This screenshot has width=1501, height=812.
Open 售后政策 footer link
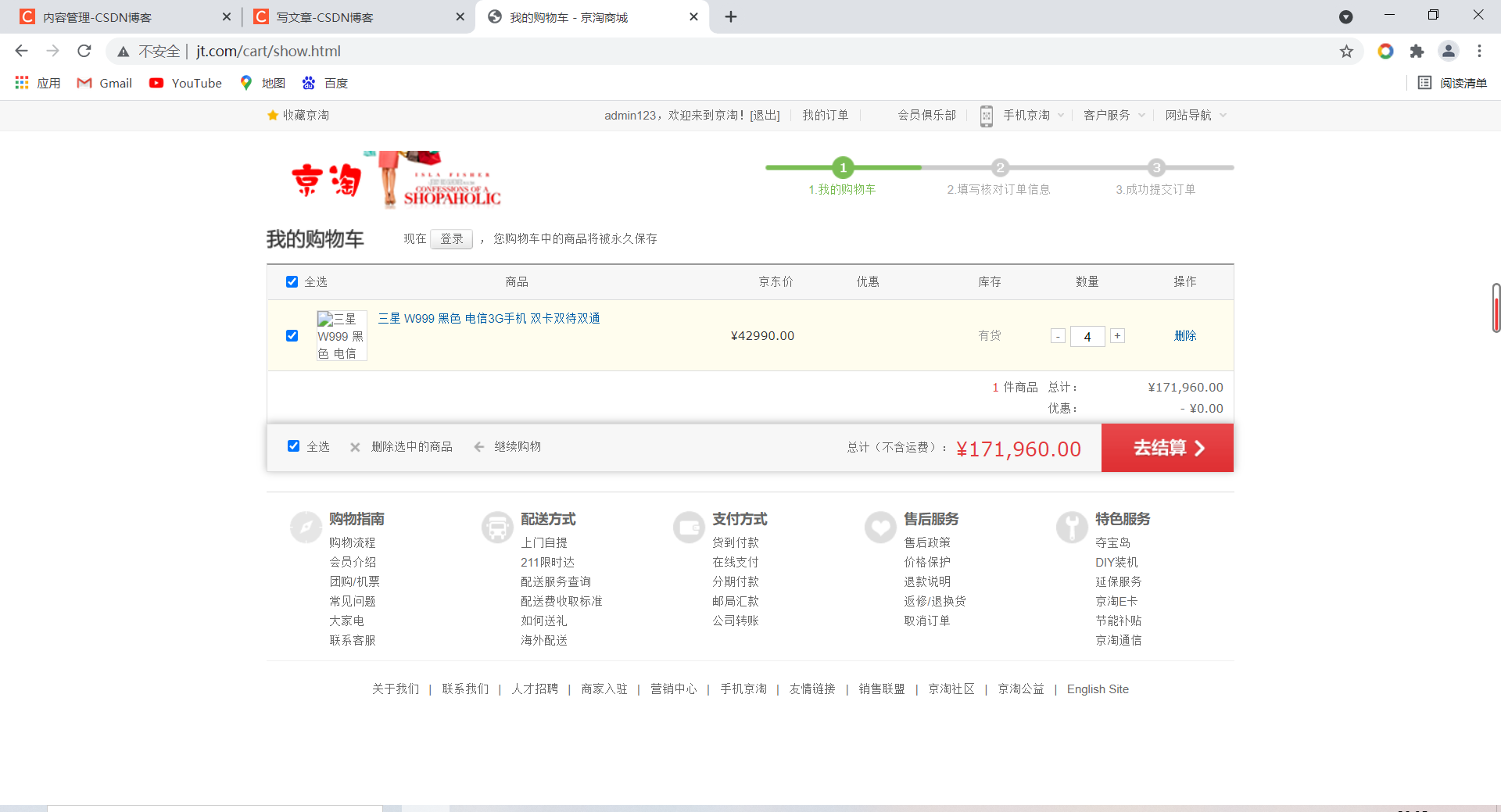click(x=927, y=542)
